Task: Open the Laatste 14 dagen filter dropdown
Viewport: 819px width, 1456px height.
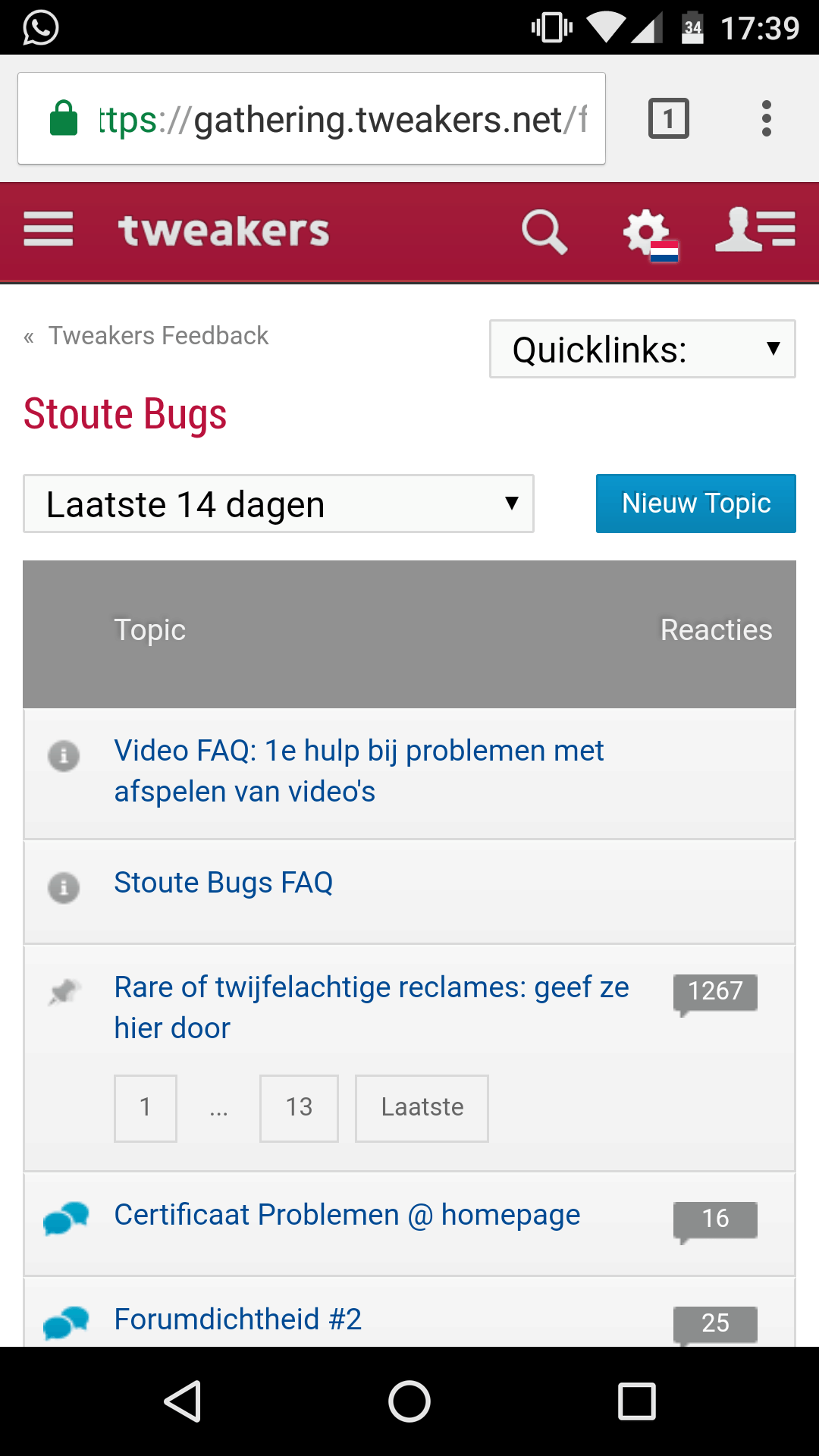Action: (278, 504)
